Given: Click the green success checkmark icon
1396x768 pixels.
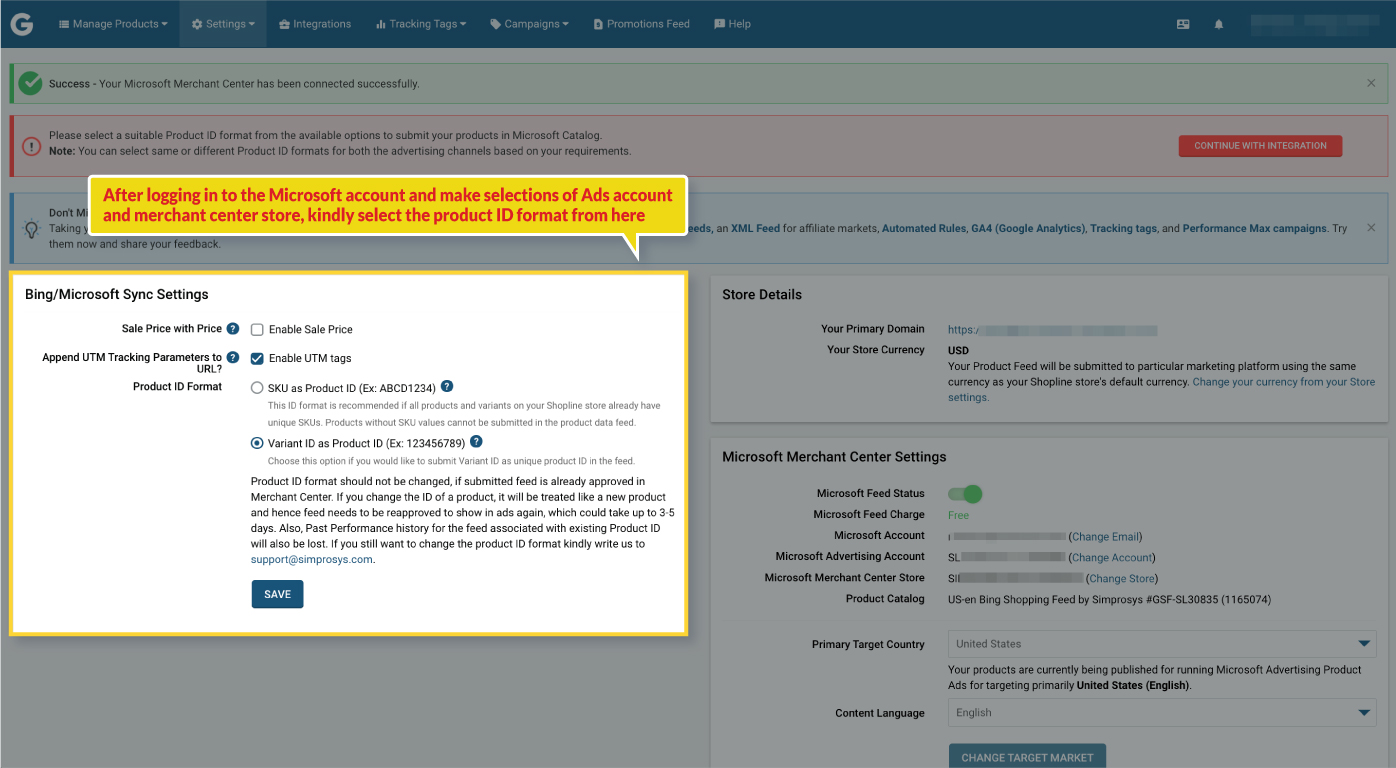Looking at the screenshot, I should (x=31, y=84).
